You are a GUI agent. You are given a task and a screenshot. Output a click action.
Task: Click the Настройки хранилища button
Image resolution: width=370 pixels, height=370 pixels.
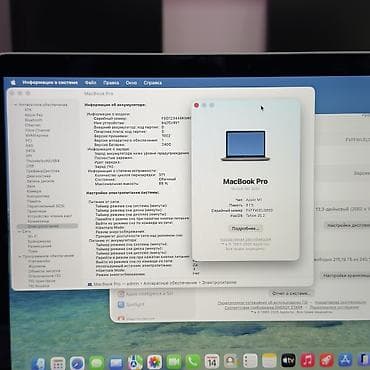346,276
